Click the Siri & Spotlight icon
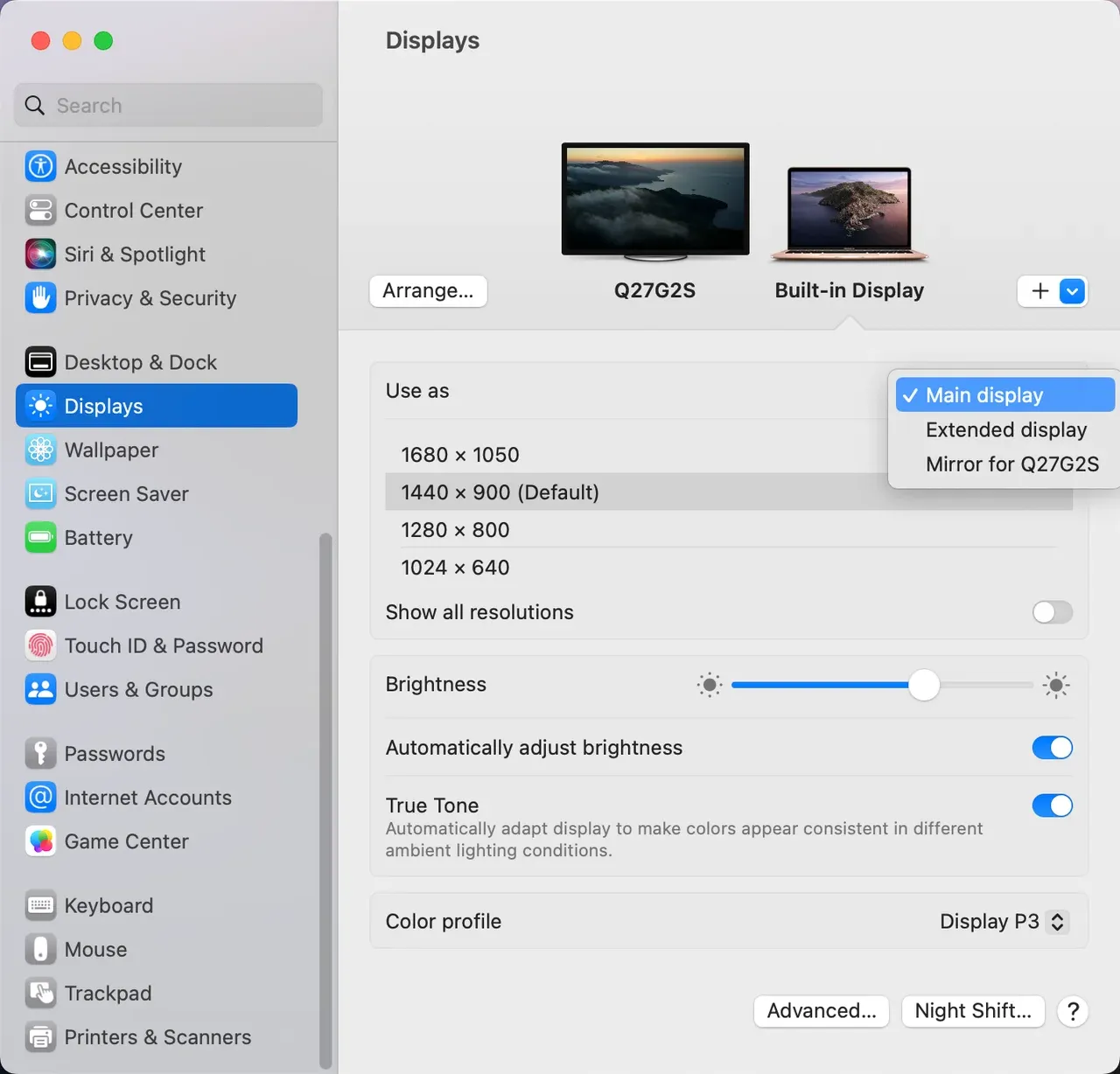Screen dimensions: 1120x1074 (40, 254)
